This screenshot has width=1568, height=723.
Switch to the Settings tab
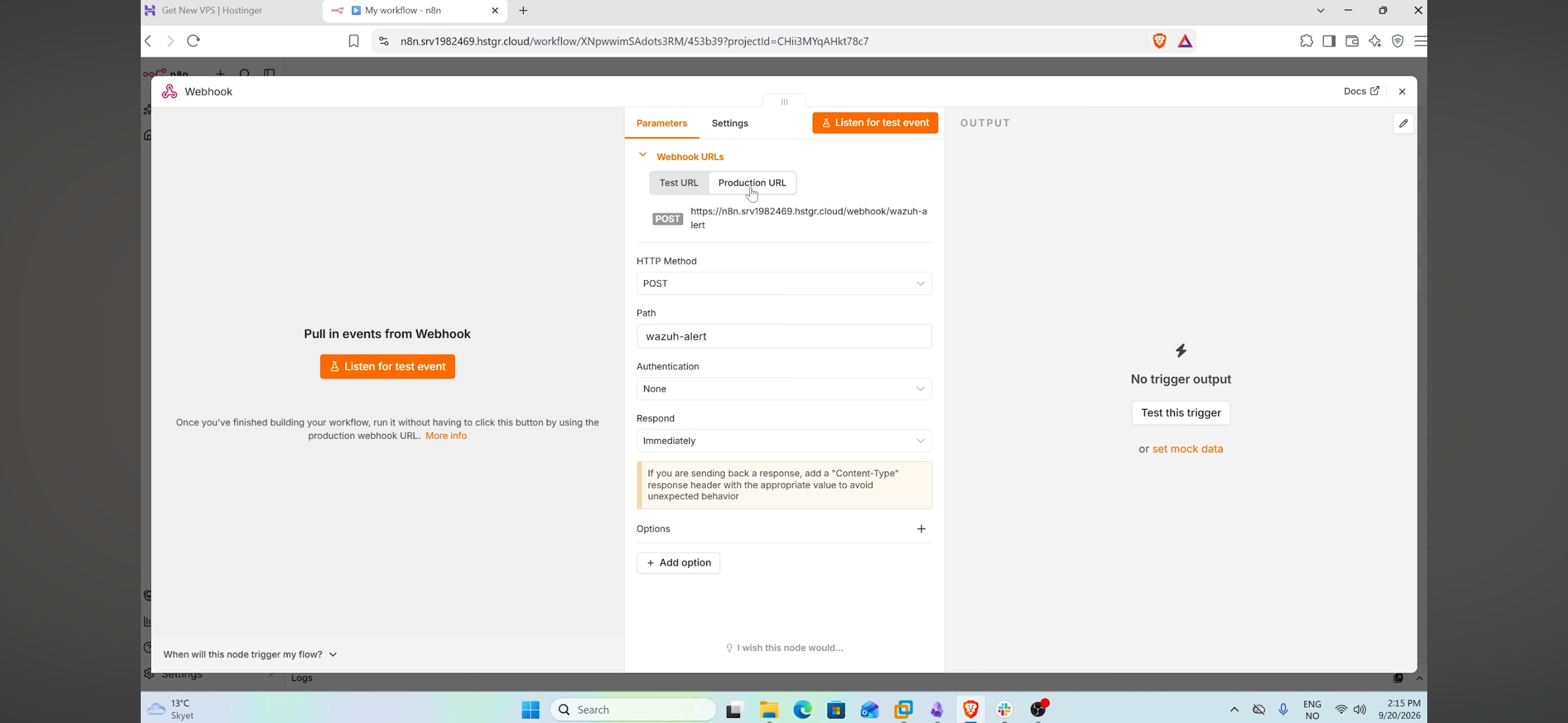click(730, 123)
